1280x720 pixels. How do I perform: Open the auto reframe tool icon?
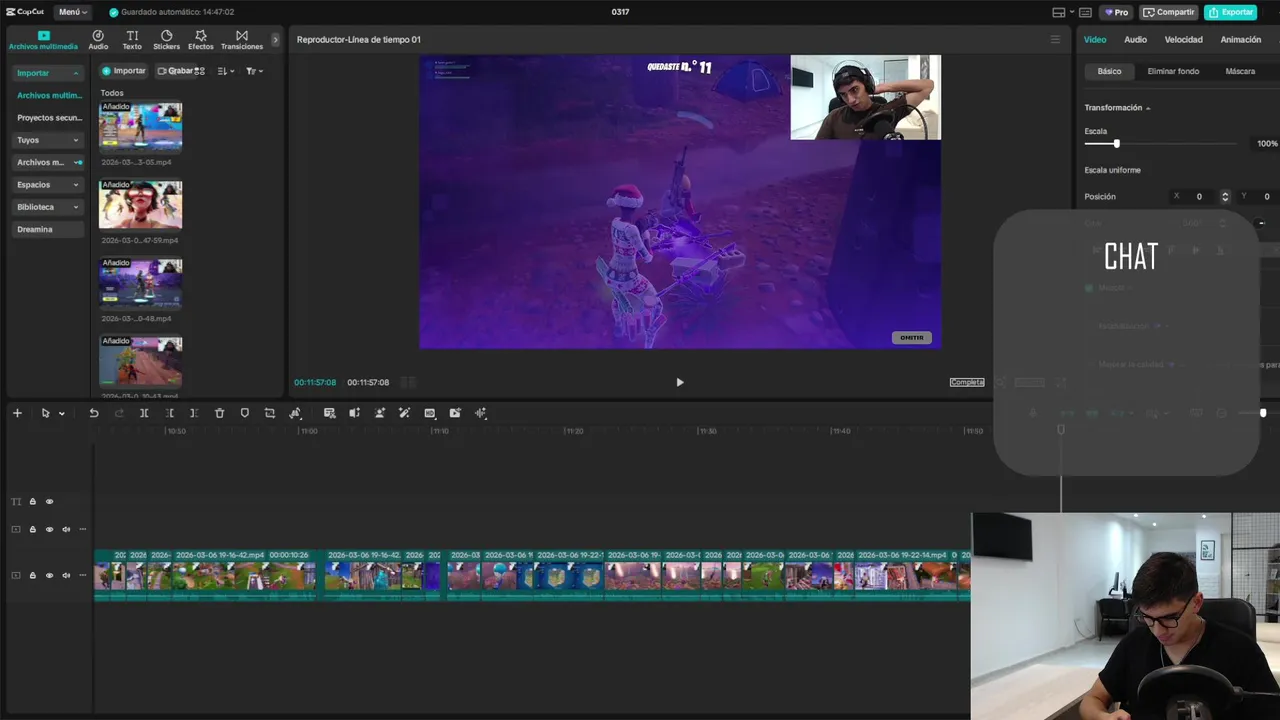[295, 413]
